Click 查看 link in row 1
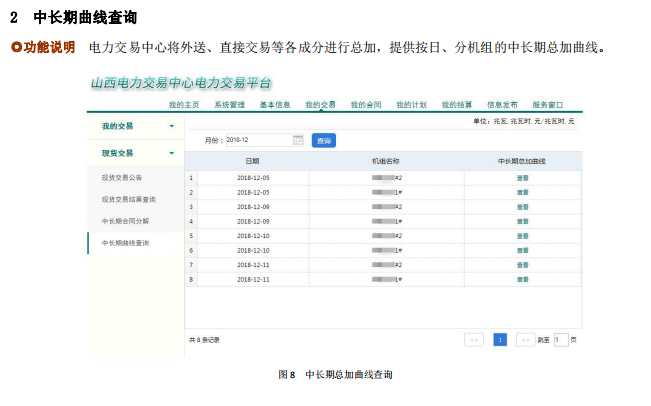651x406 pixels. tap(522, 177)
